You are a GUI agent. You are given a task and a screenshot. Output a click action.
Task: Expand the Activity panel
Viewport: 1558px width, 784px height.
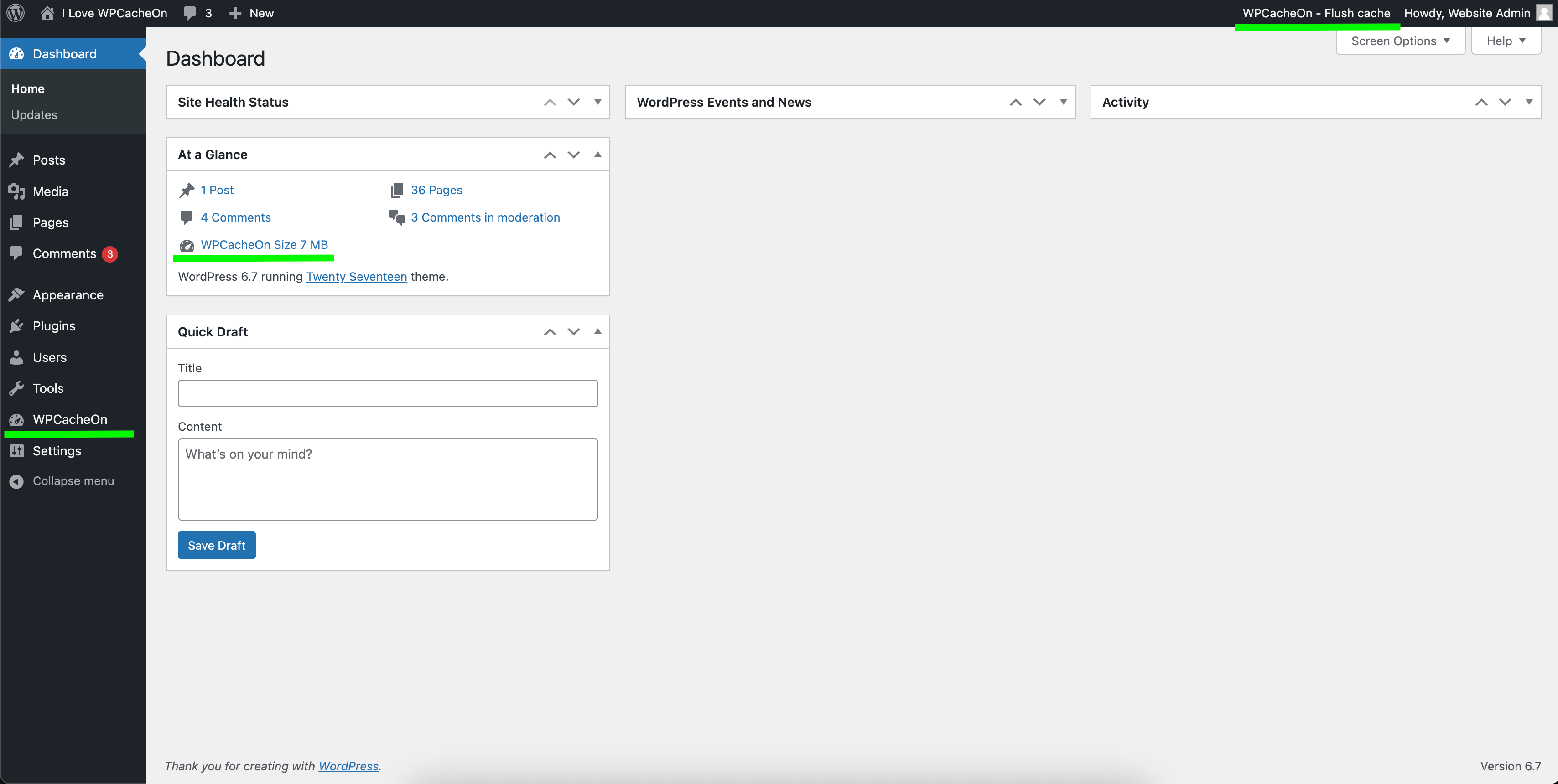[1529, 102]
